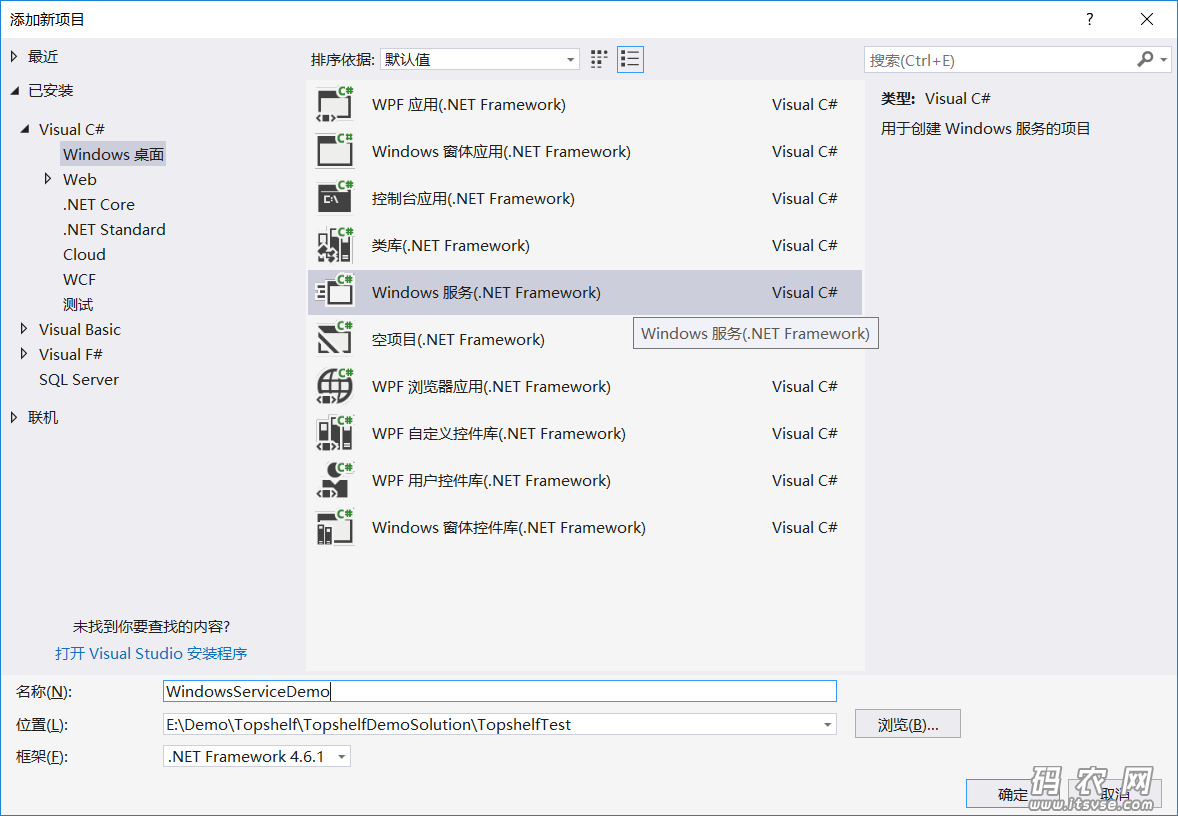Switch to medium icons list view

(630, 59)
